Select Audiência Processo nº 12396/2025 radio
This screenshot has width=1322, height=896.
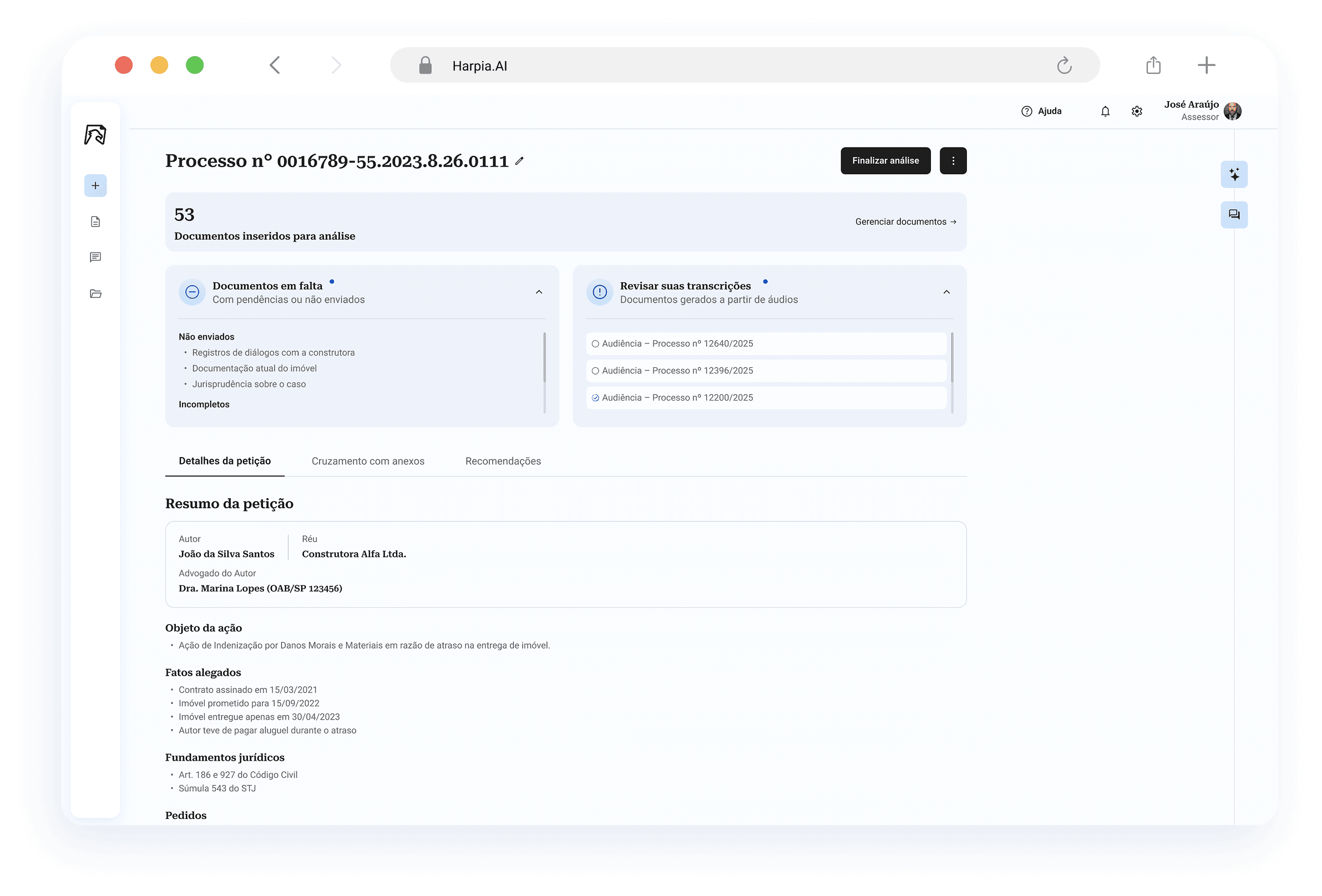[x=596, y=371]
